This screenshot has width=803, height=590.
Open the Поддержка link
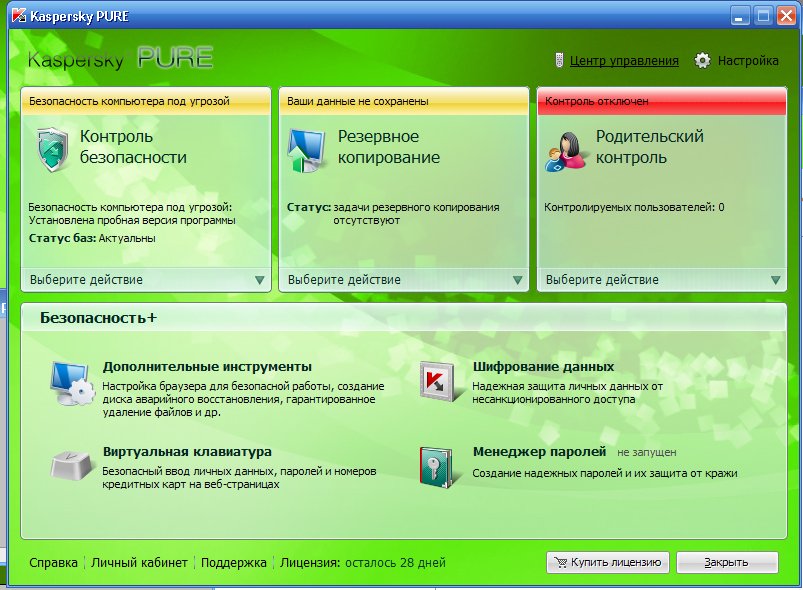pos(234,562)
